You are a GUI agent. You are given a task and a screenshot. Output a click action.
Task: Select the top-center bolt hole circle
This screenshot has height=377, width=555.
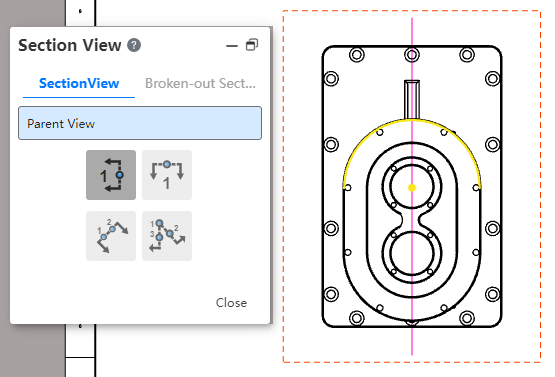click(x=412, y=55)
